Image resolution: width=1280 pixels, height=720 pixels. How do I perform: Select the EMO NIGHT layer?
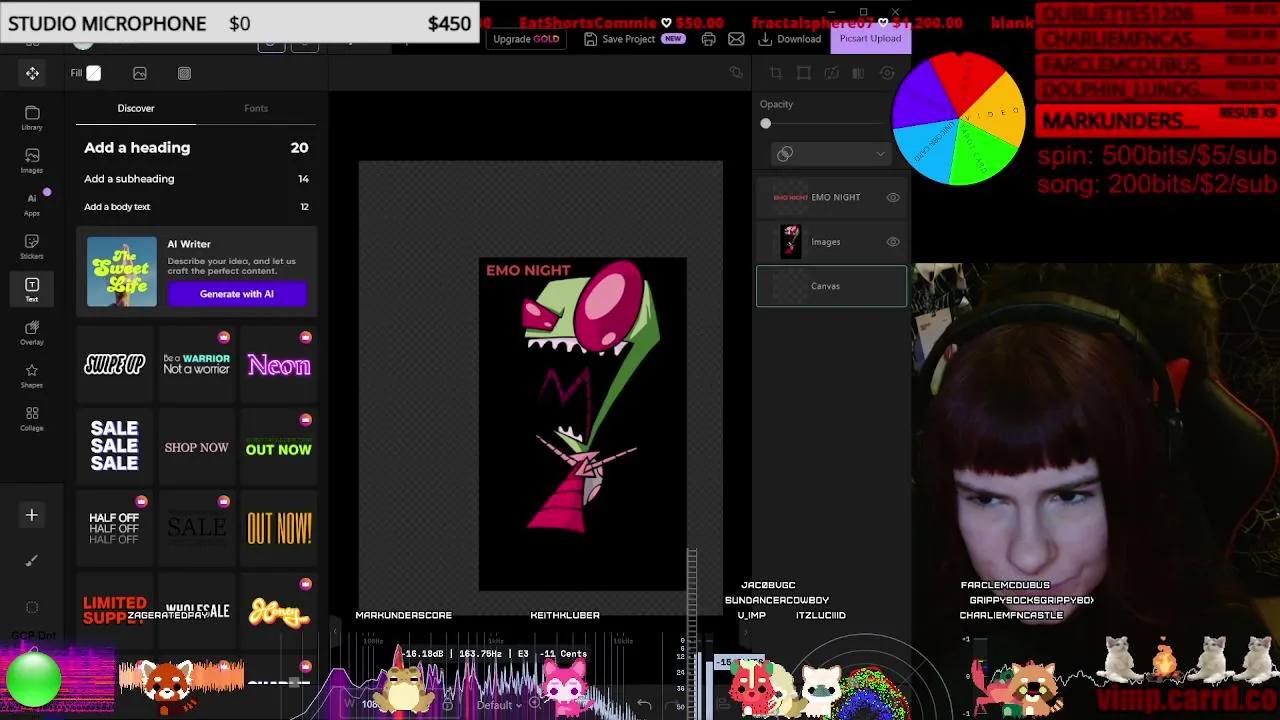831,198
